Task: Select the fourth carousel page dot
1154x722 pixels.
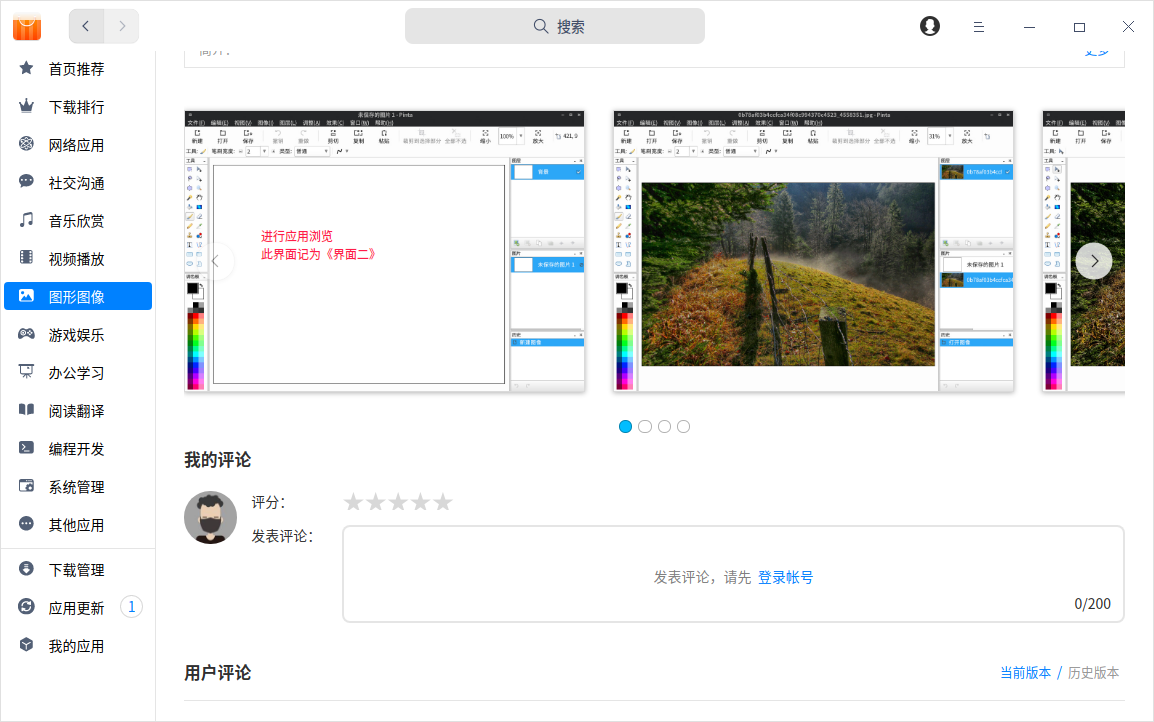Action: coord(683,426)
